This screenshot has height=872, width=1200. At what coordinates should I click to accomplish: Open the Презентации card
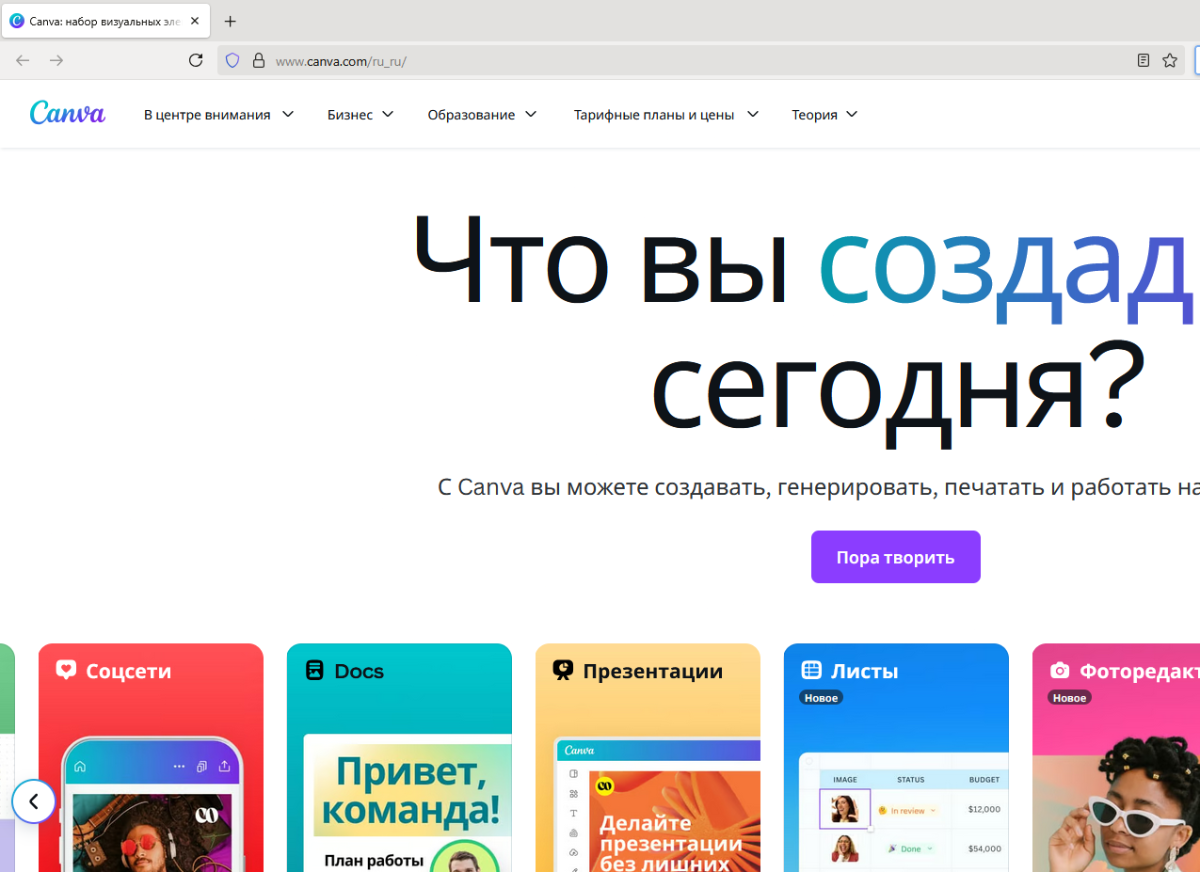[648, 757]
